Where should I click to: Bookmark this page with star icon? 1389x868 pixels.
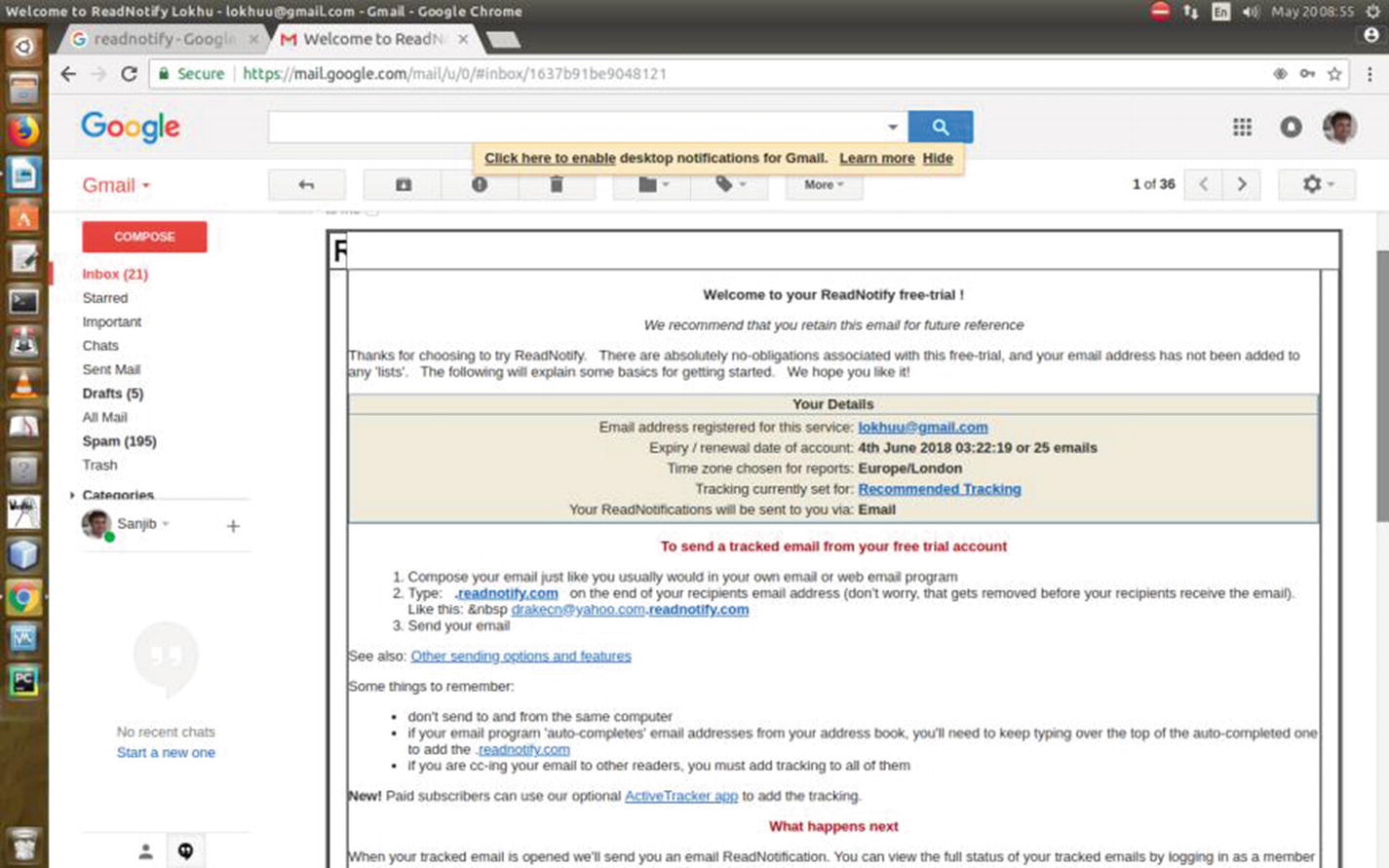[x=1334, y=74]
